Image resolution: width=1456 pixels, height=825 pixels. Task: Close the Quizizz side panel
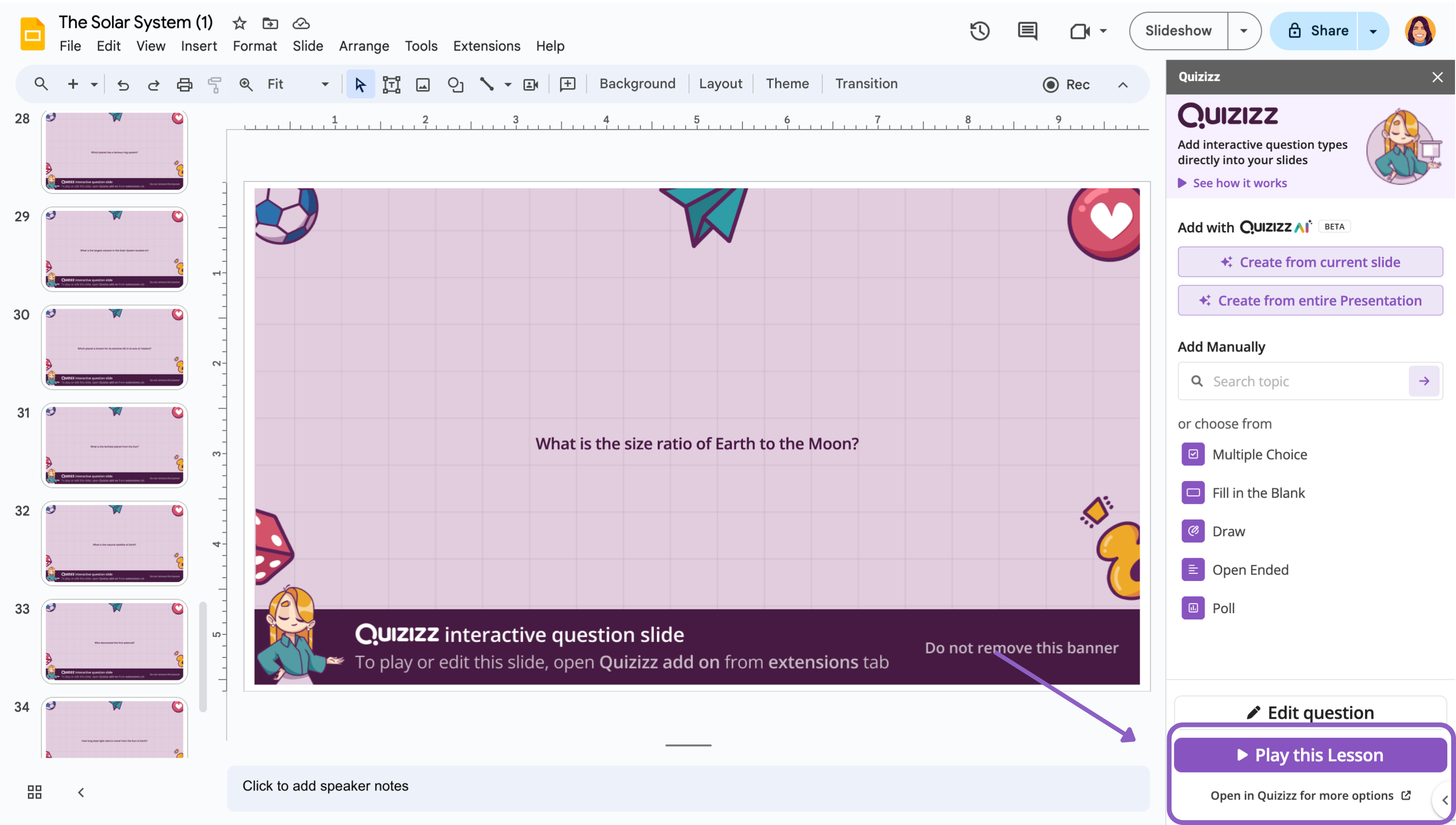point(1437,77)
